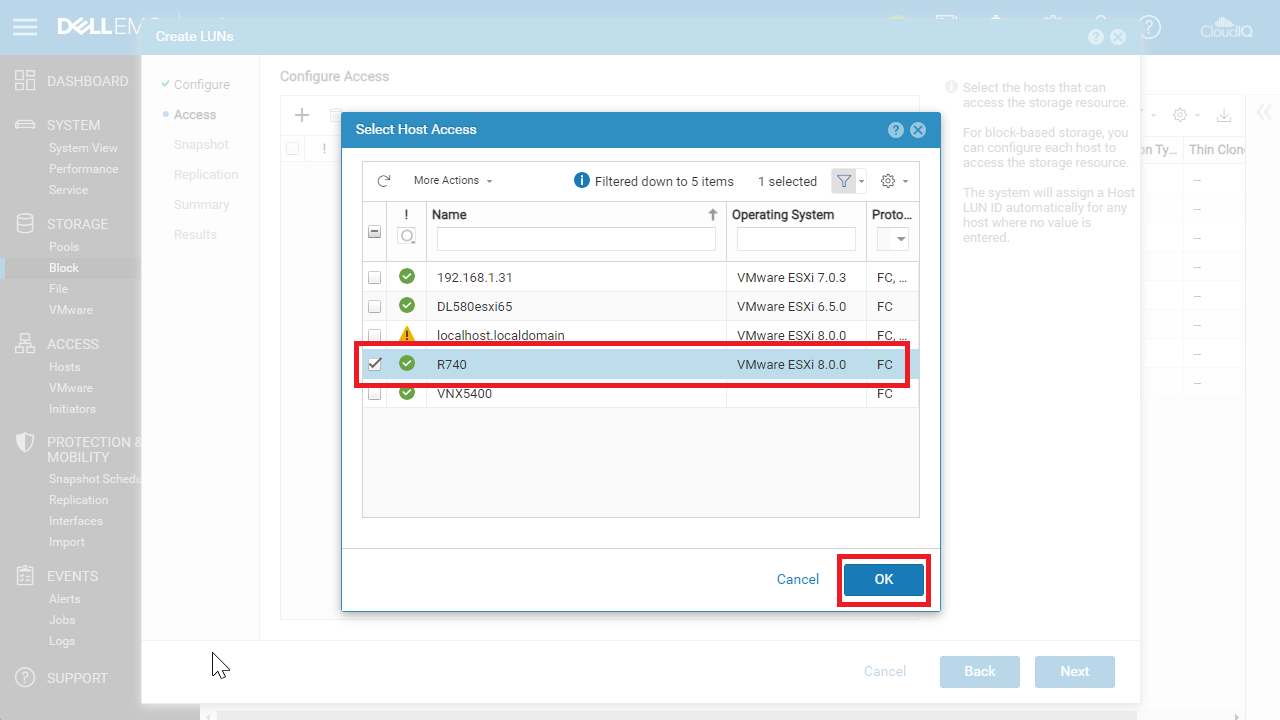Click the Support question icon in sidebar
1280x720 pixels.
[x=26, y=678]
